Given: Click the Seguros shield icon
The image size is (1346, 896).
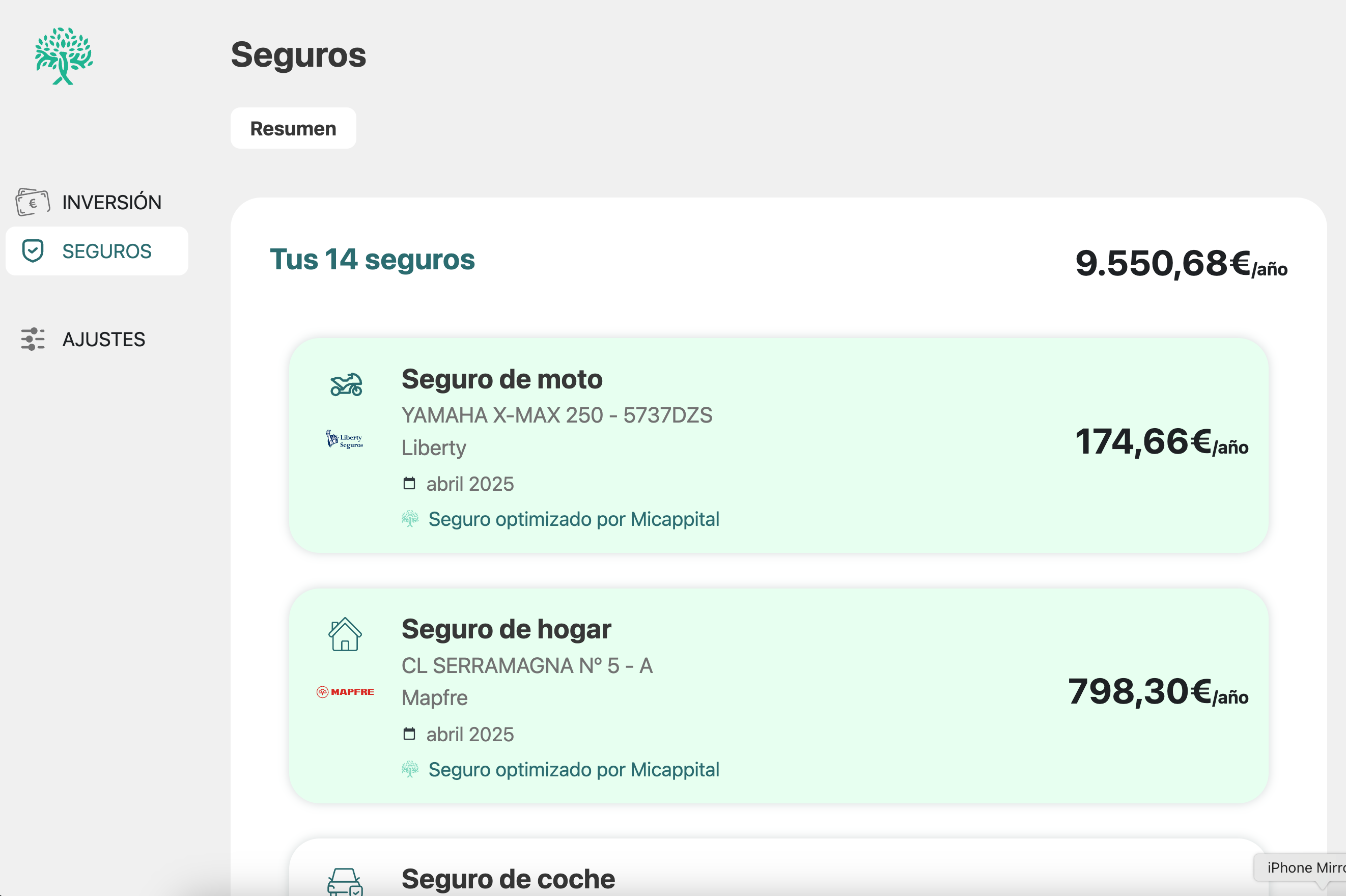Looking at the screenshot, I should coord(33,251).
